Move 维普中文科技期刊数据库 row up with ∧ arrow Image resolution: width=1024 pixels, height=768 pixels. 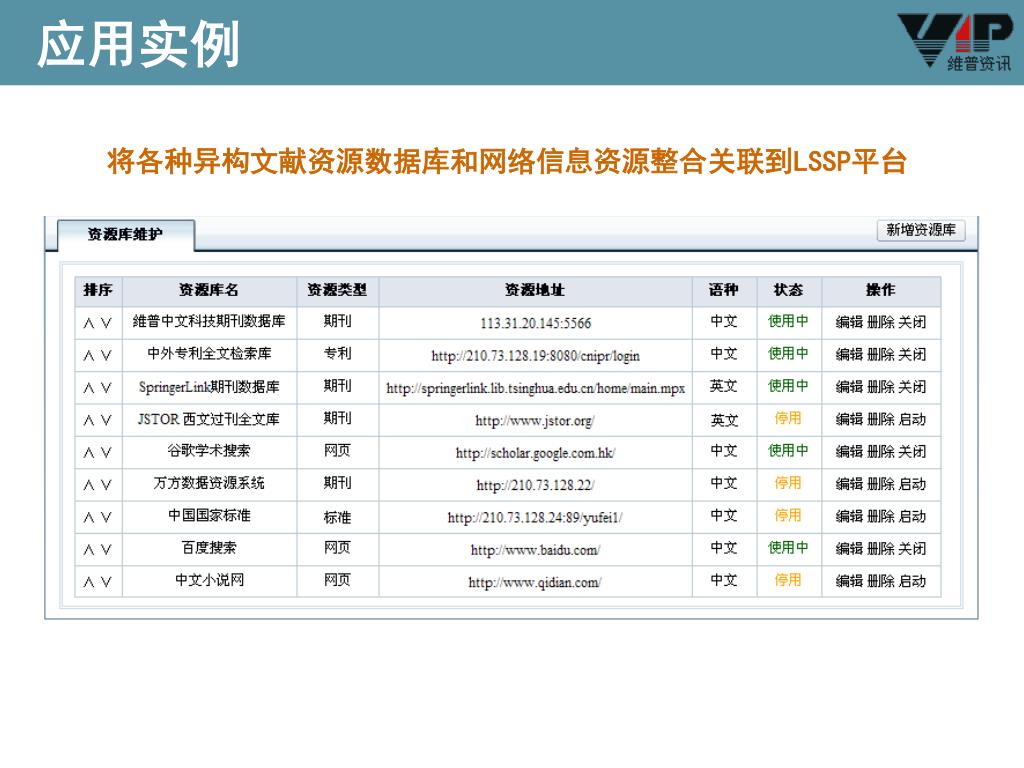tap(89, 323)
